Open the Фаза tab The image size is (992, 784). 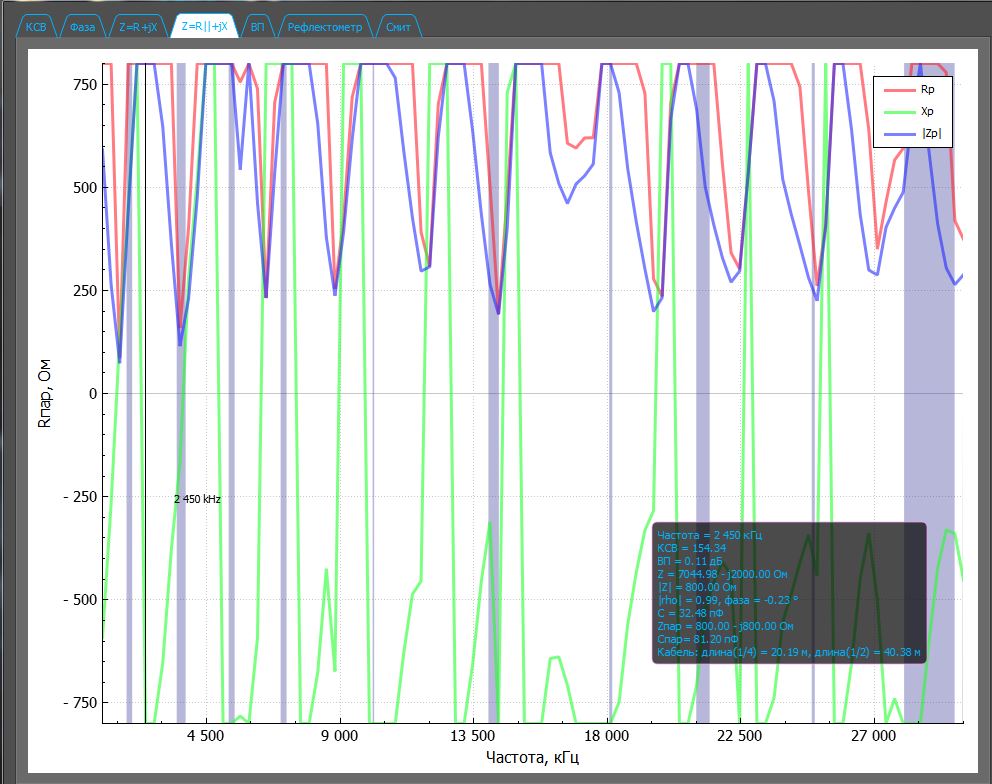83,27
